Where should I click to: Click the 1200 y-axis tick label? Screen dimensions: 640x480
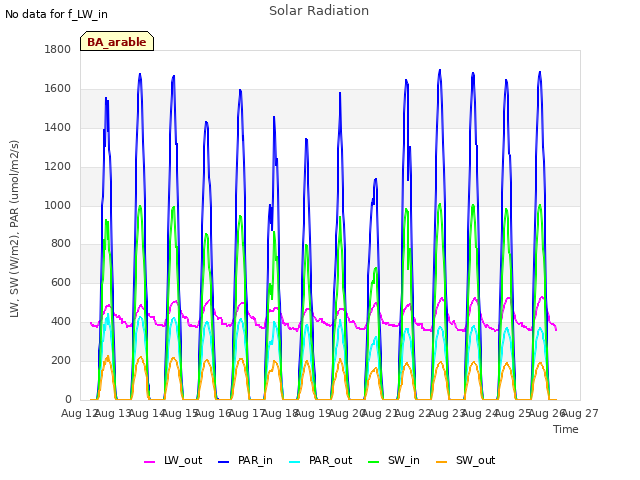pyautogui.click(x=58, y=167)
